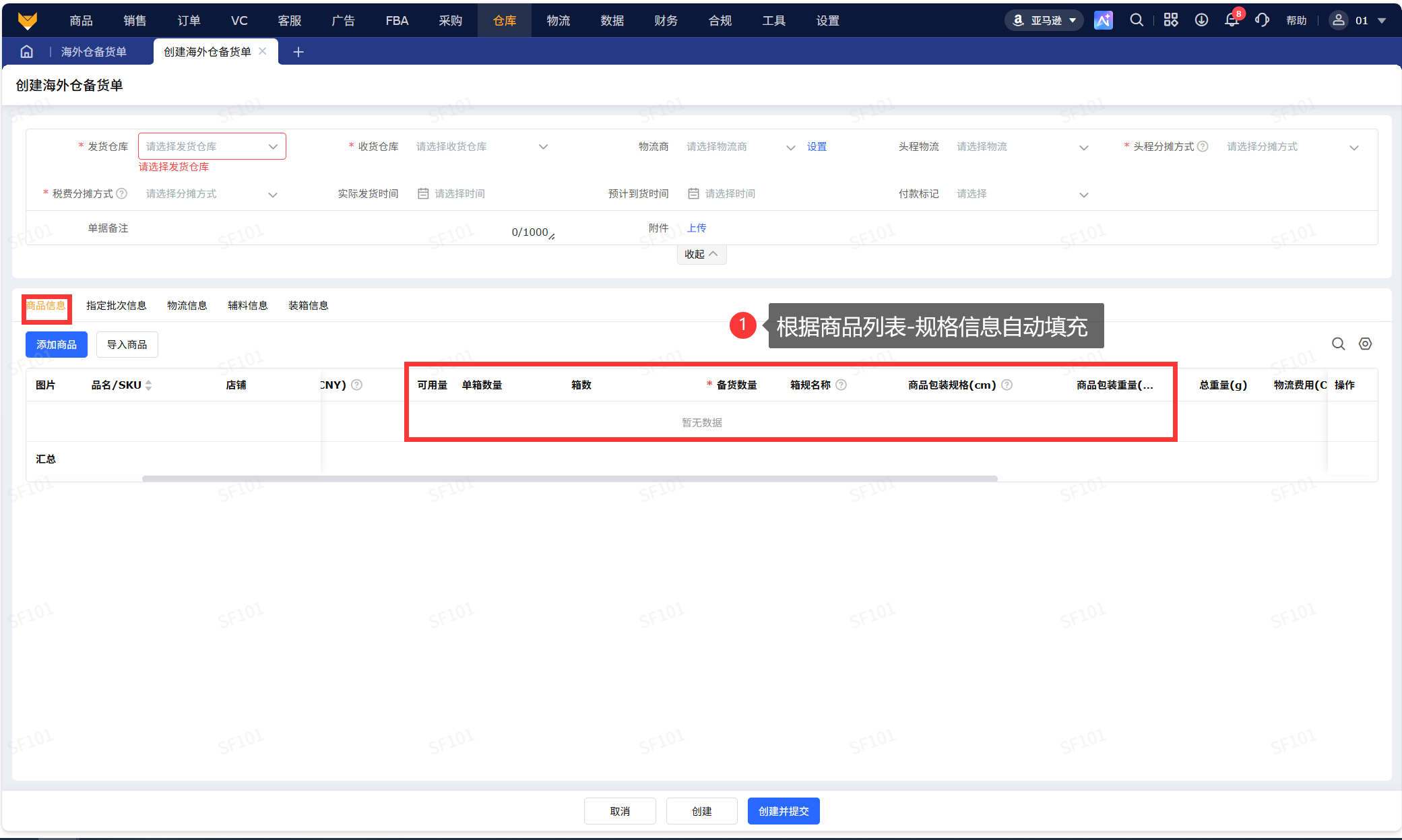
Task: Add a new tab with plus icon
Action: point(298,52)
